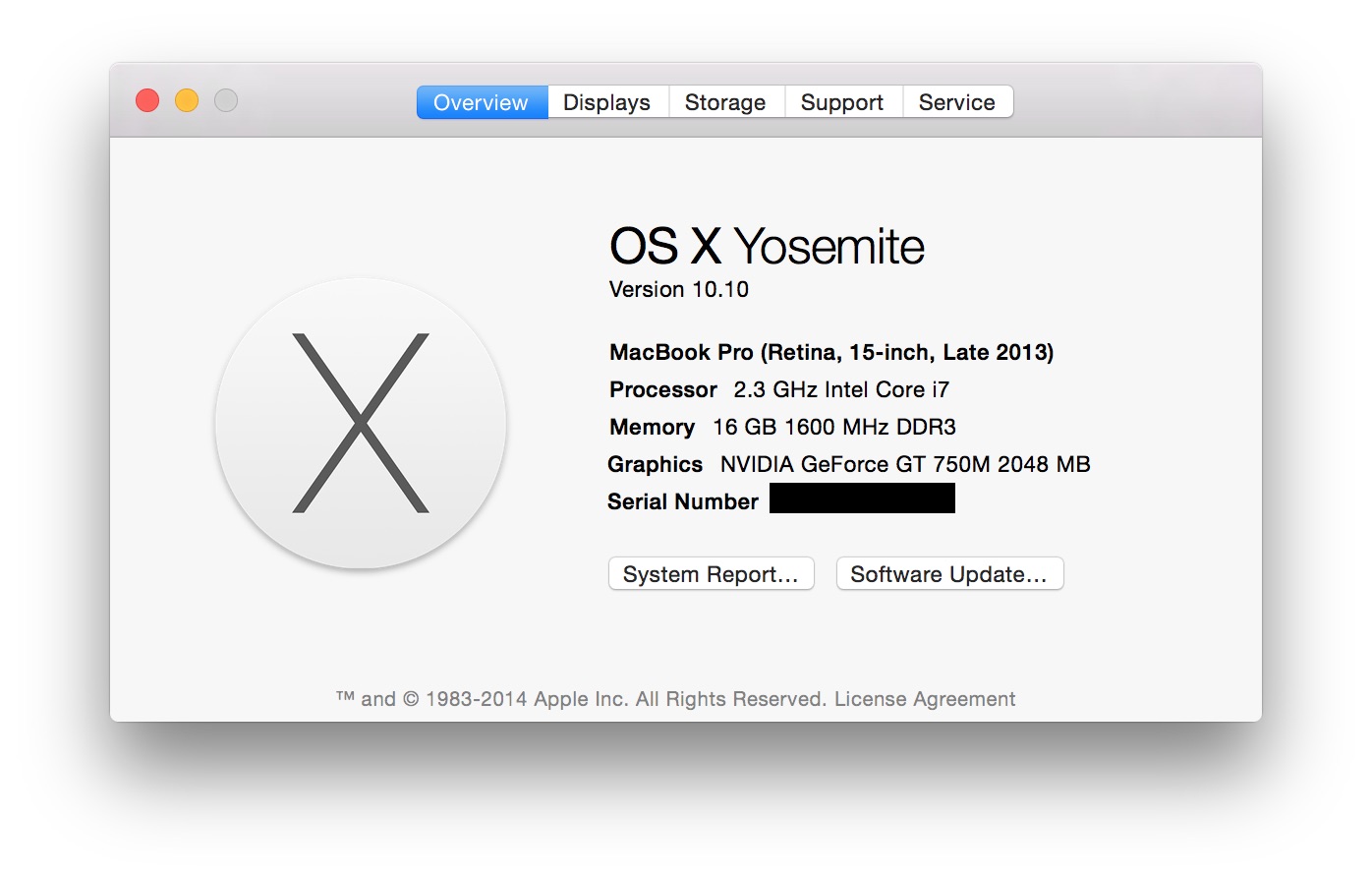Click the Software Update… button

coord(949,574)
